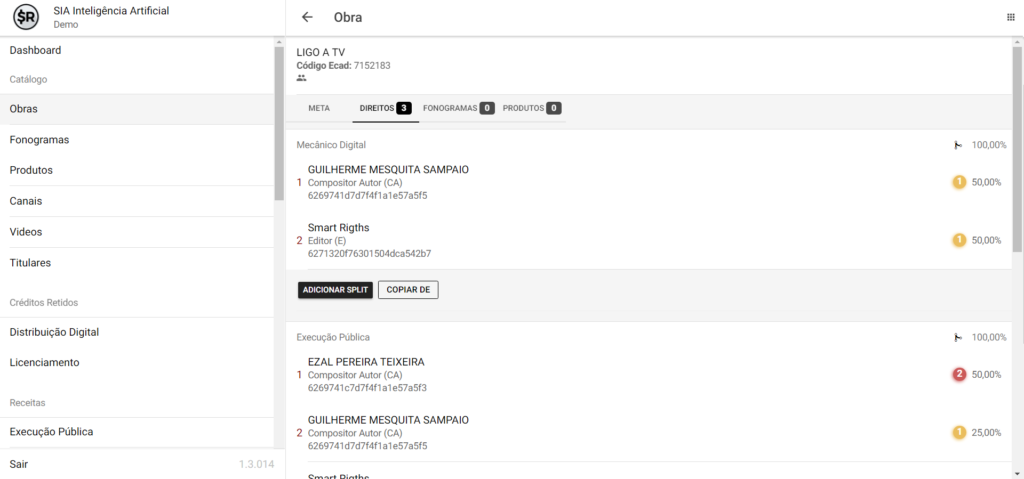Screen dimensions: 1024x479
Task: Click yellow badge on Smart Rigths editor row
Action: [x=958, y=240]
